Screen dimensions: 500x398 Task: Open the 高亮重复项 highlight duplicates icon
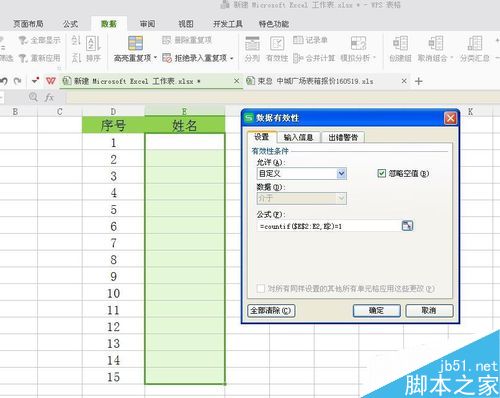click(135, 43)
